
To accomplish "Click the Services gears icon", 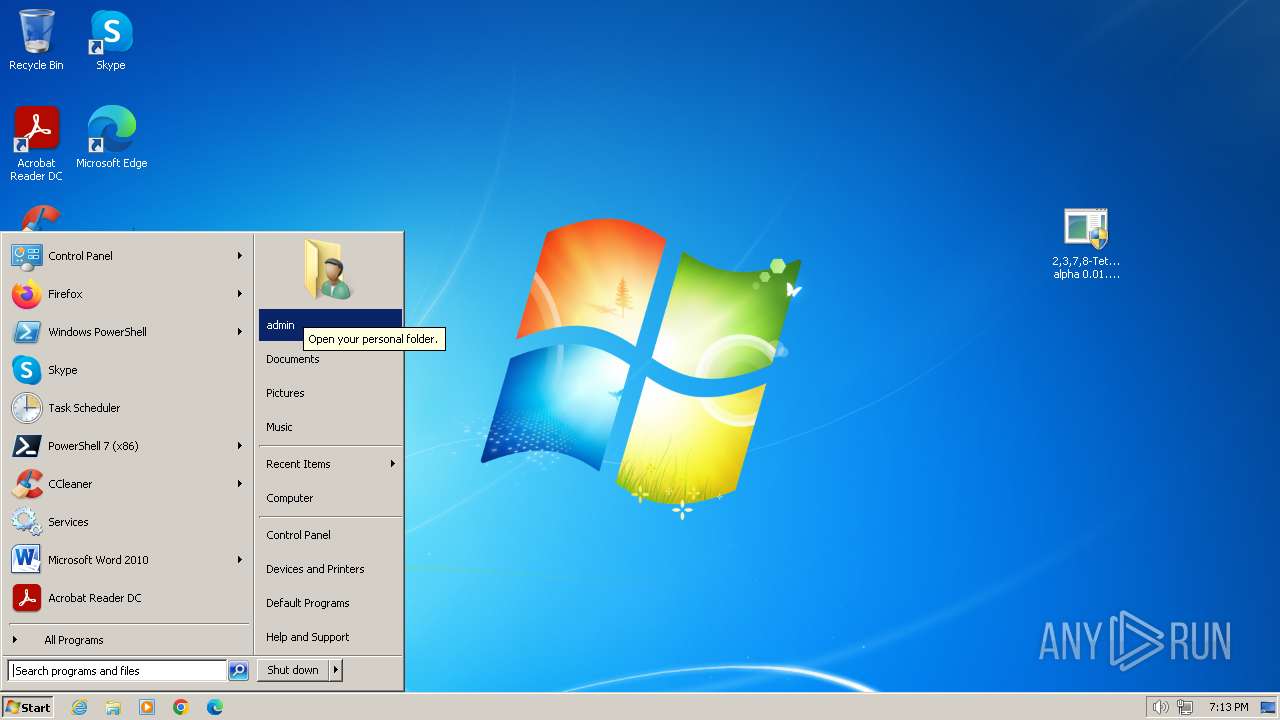I will pyautogui.click(x=26, y=522).
